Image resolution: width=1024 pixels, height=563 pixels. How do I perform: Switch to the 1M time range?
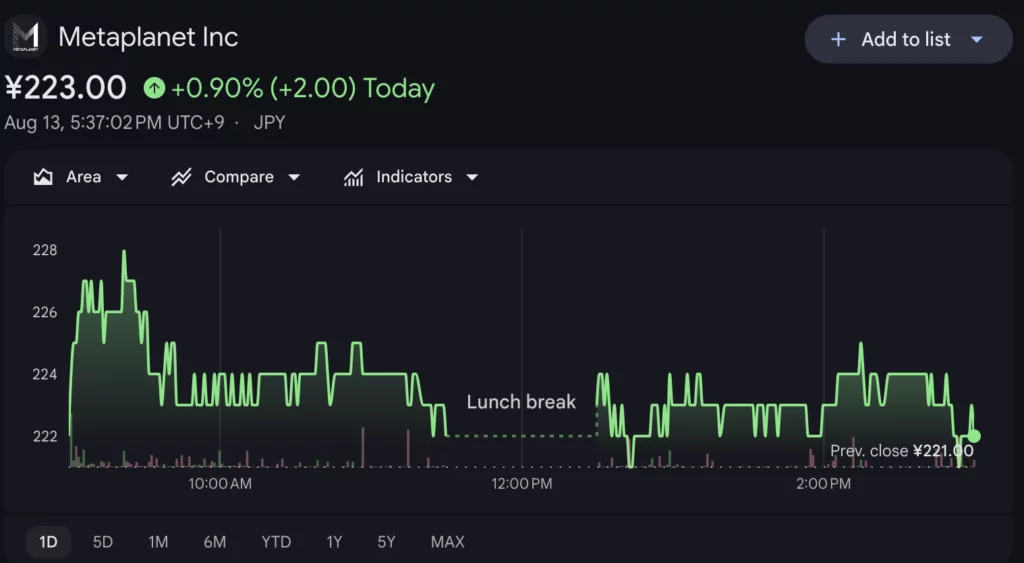point(158,542)
